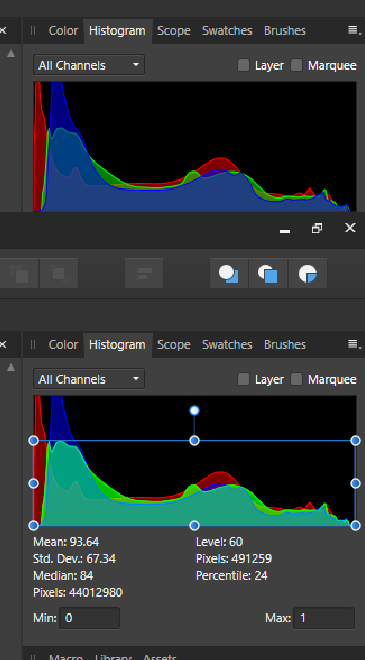
Task: Enable the Marquee checkbox in upper Histogram panel
Action: (x=297, y=65)
